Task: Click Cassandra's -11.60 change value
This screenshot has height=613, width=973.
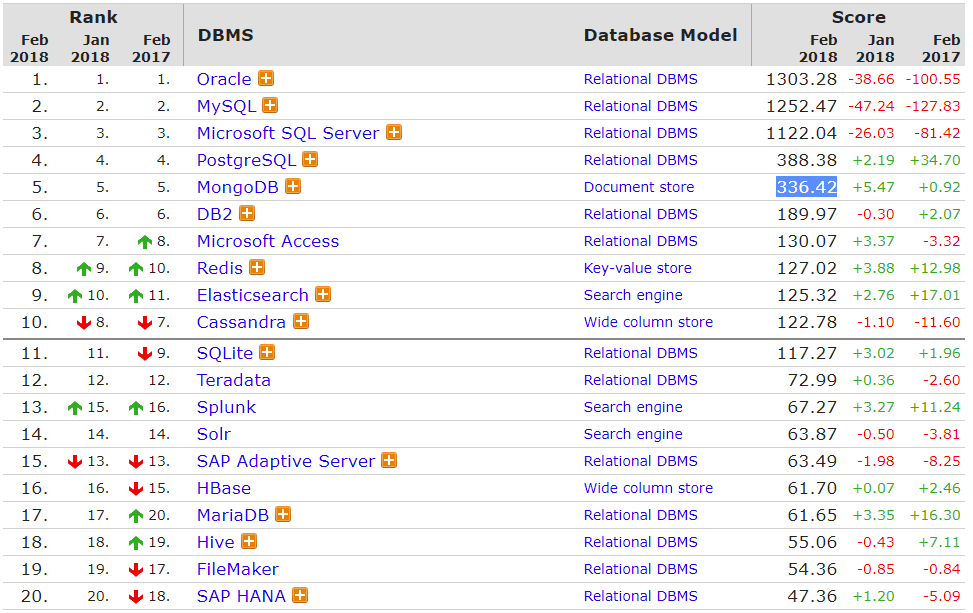Action: [937, 323]
